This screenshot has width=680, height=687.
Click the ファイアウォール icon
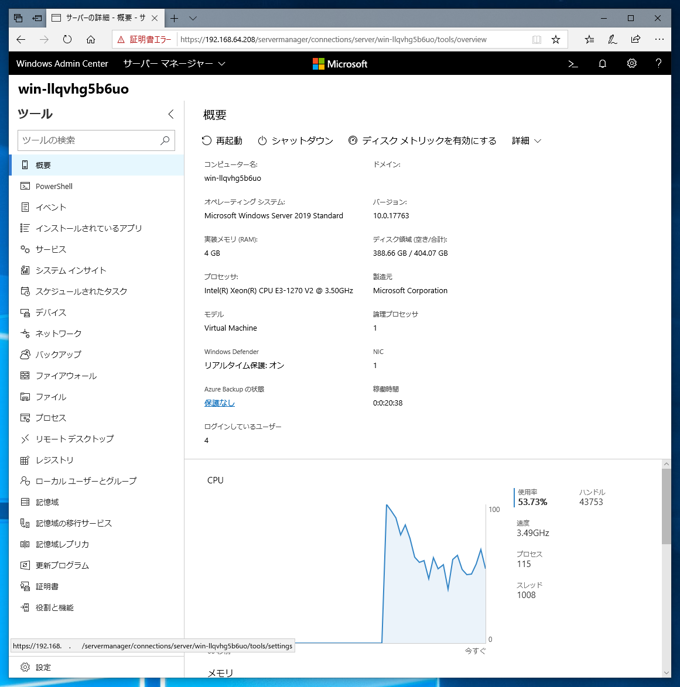(25, 375)
